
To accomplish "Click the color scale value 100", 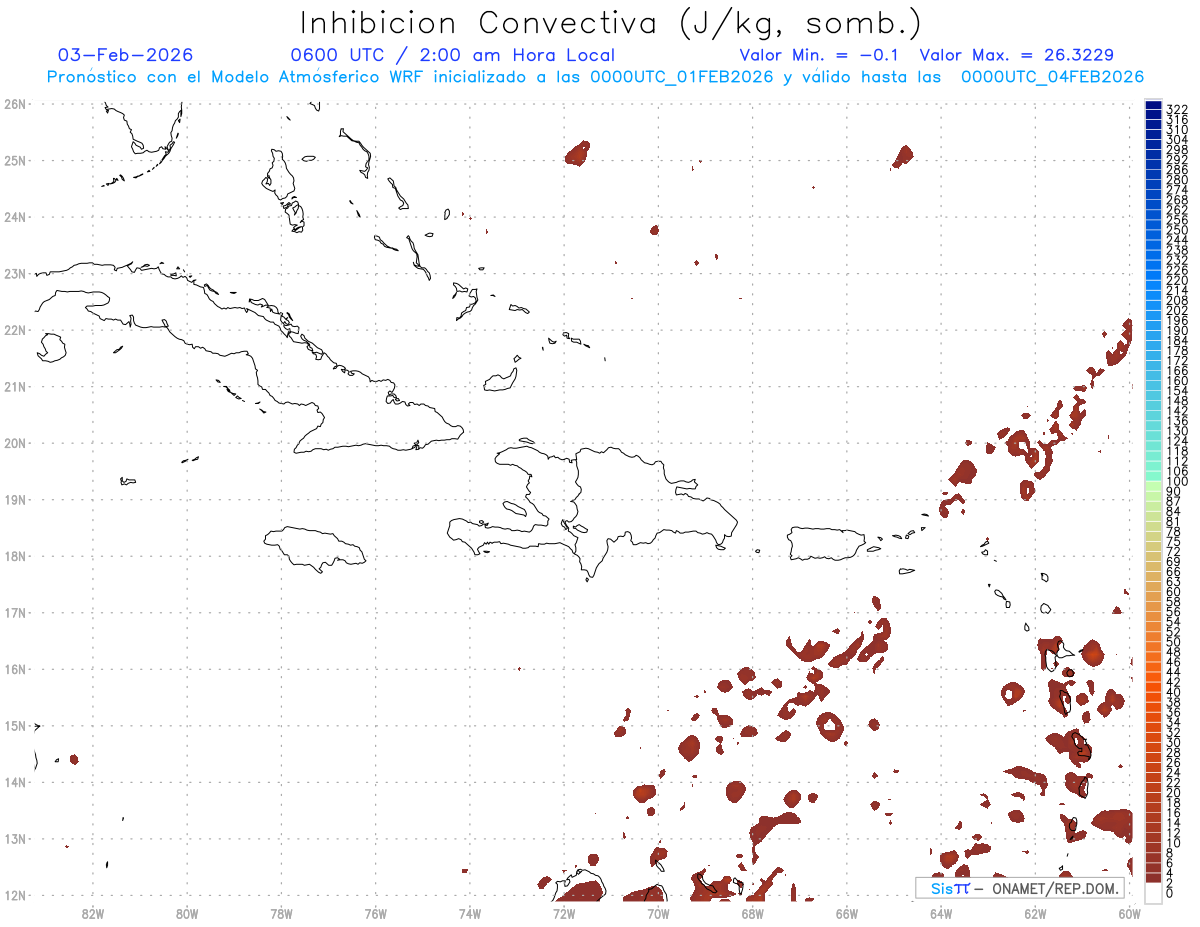I will point(1177,481).
